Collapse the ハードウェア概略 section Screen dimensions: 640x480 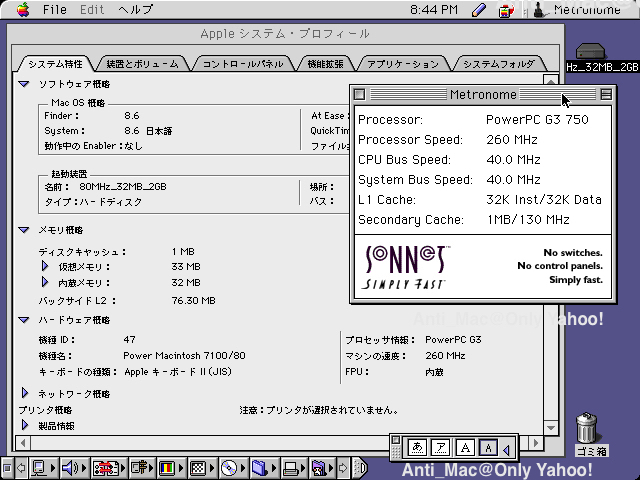24,320
